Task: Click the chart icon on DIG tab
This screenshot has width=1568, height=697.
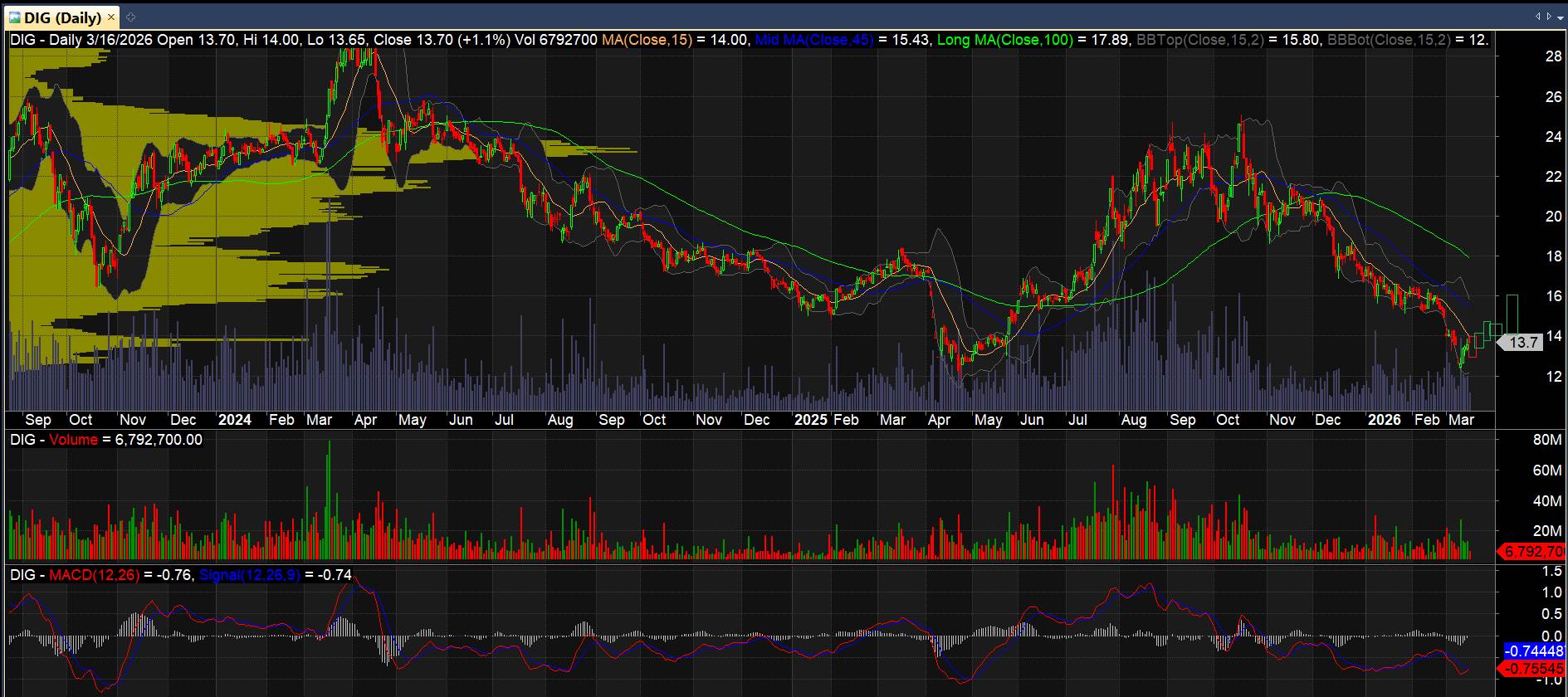Action: coord(15,17)
